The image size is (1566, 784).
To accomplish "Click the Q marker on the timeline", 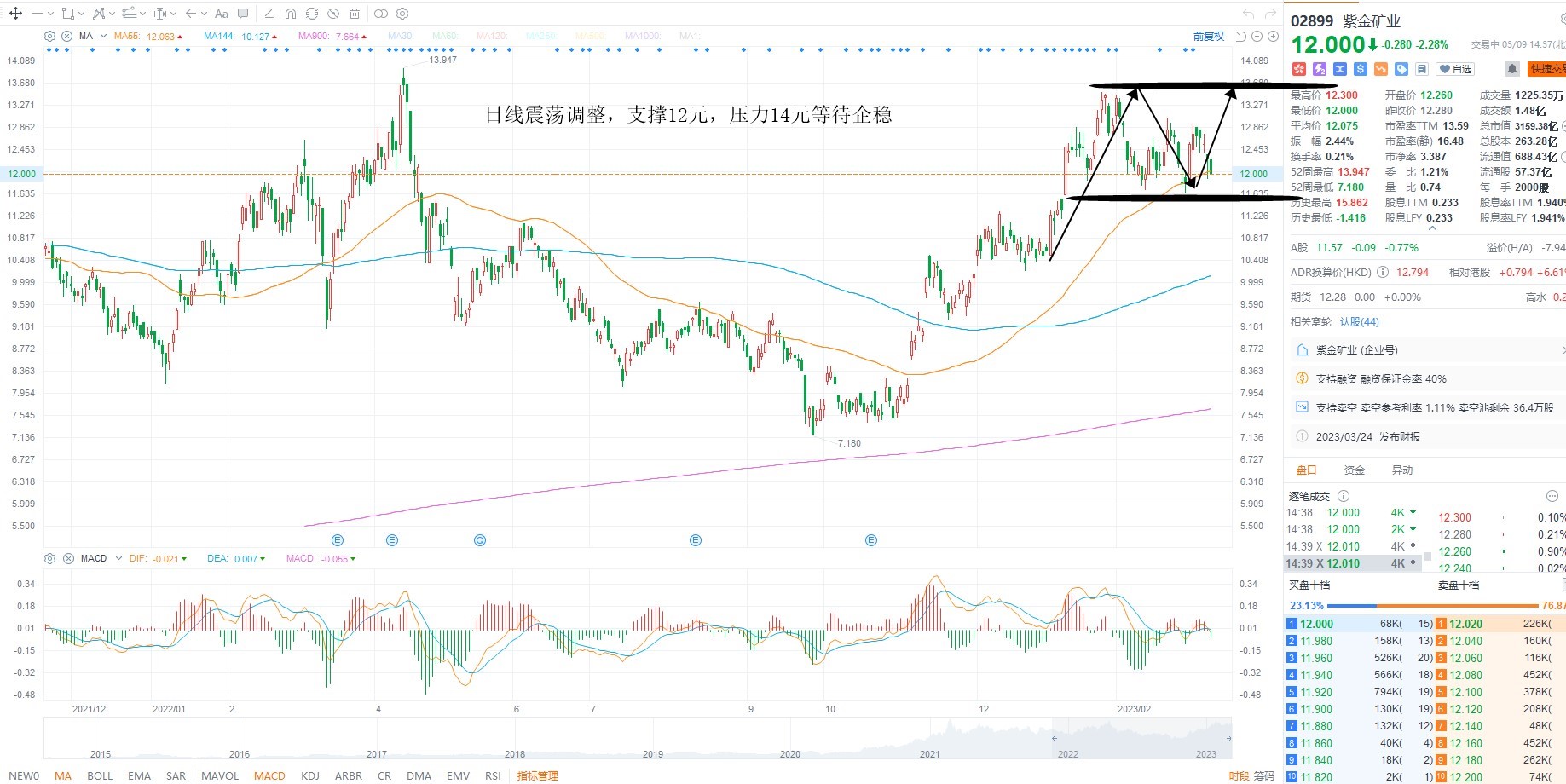I will (480, 540).
